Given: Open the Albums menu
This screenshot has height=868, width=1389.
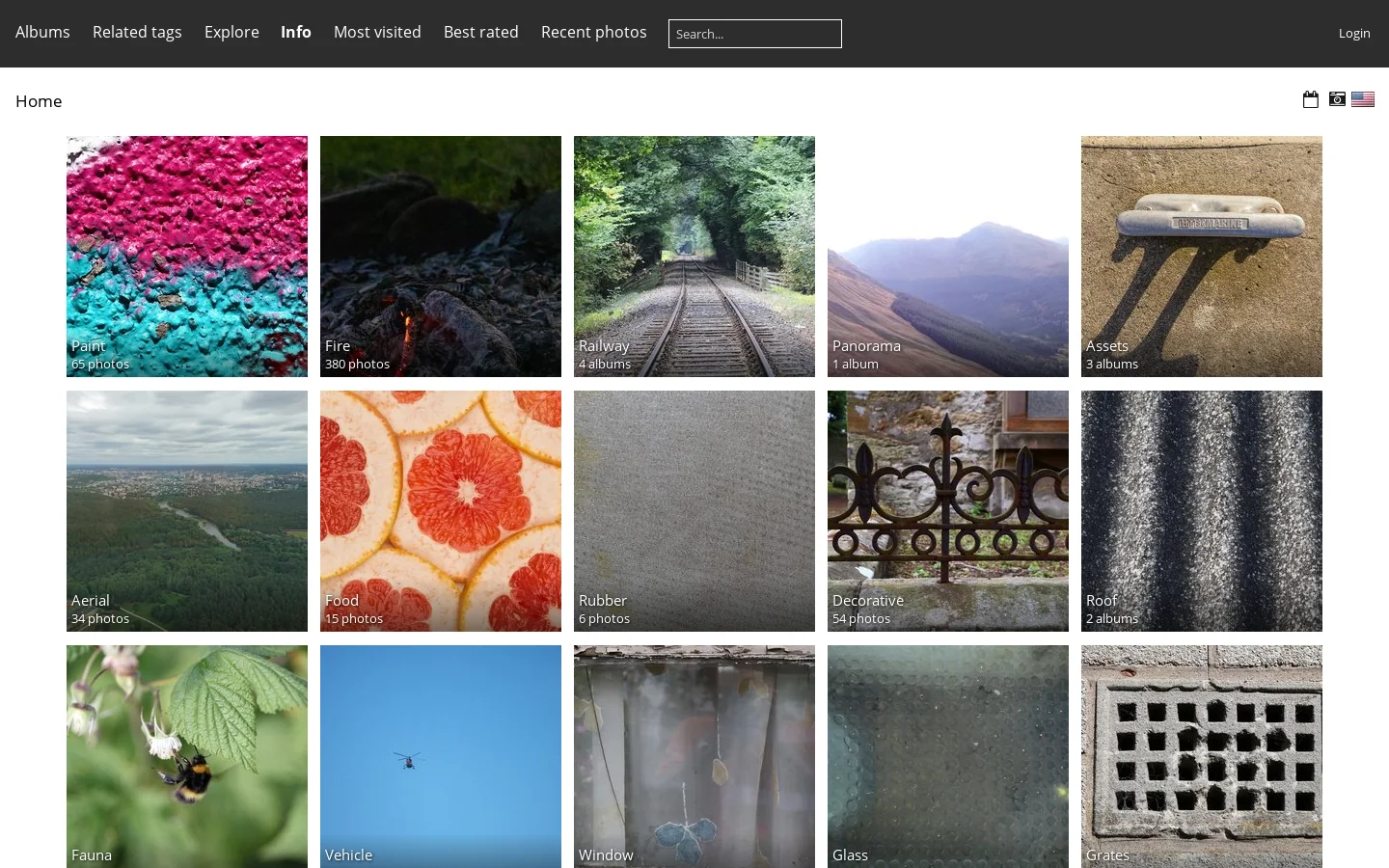Looking at the screenshot, I should [x=42, y=32].
